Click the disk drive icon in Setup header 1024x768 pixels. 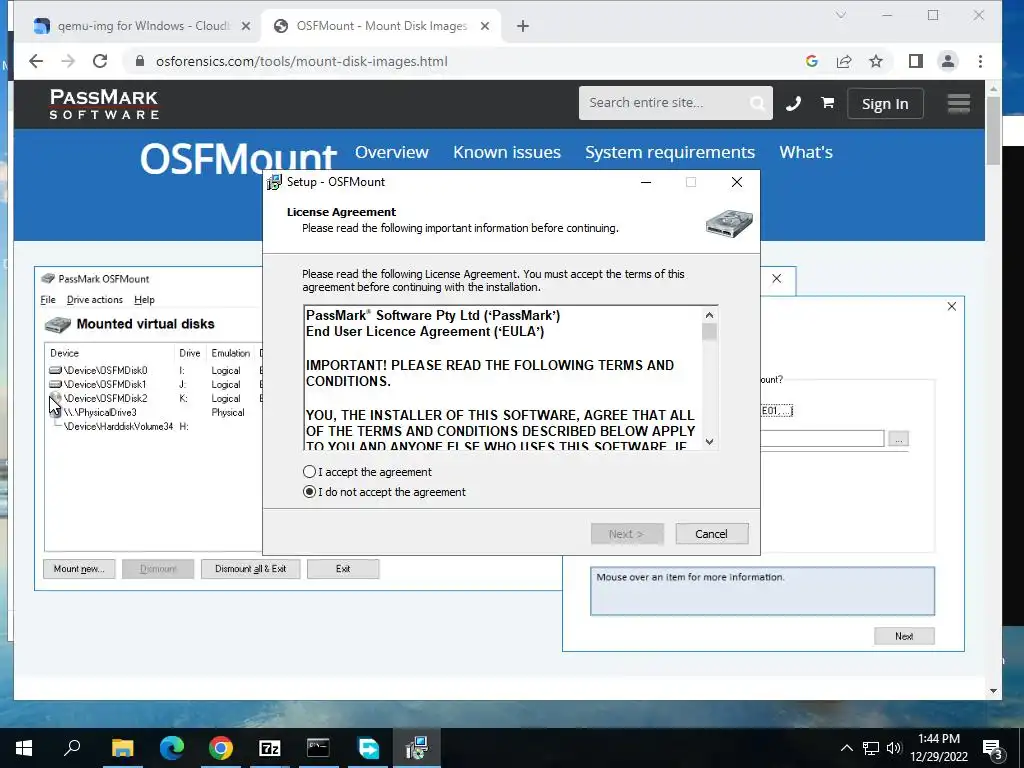tap(729, 223)
